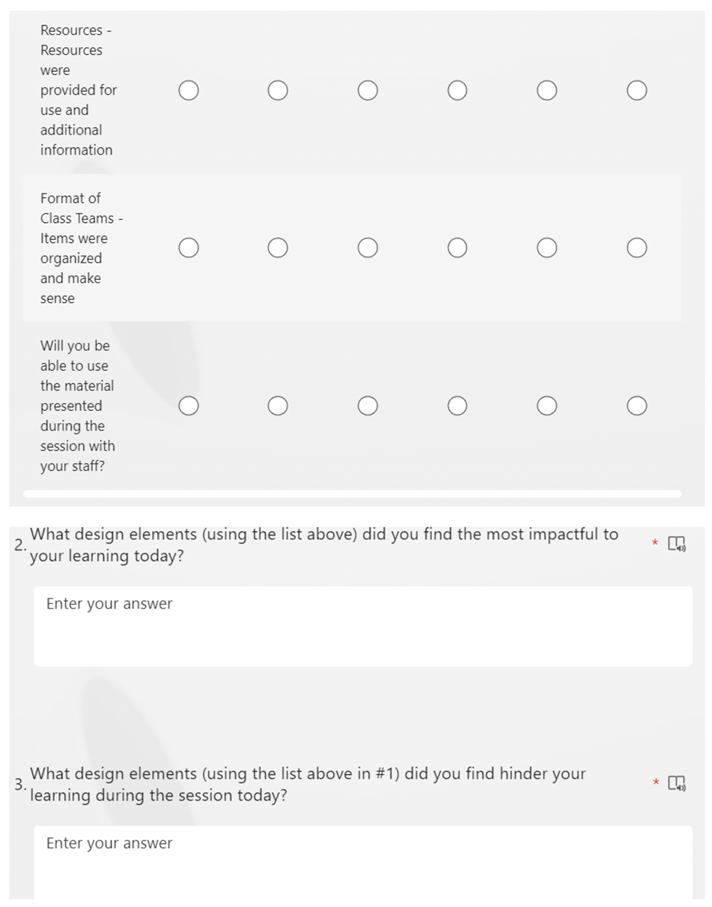Select fifth option for using material with staff
This screenshot has height=907, width=712.
pos(547,406)
